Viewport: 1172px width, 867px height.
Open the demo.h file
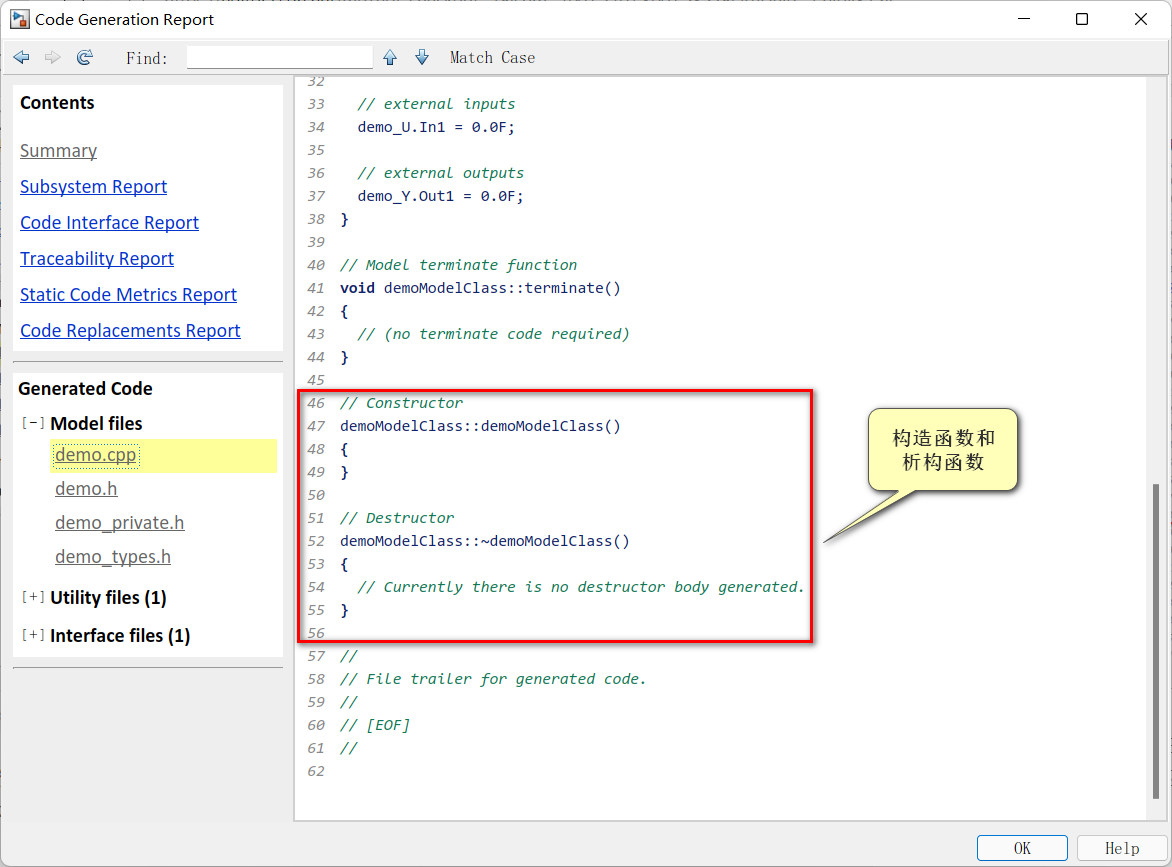coord(86,489)
